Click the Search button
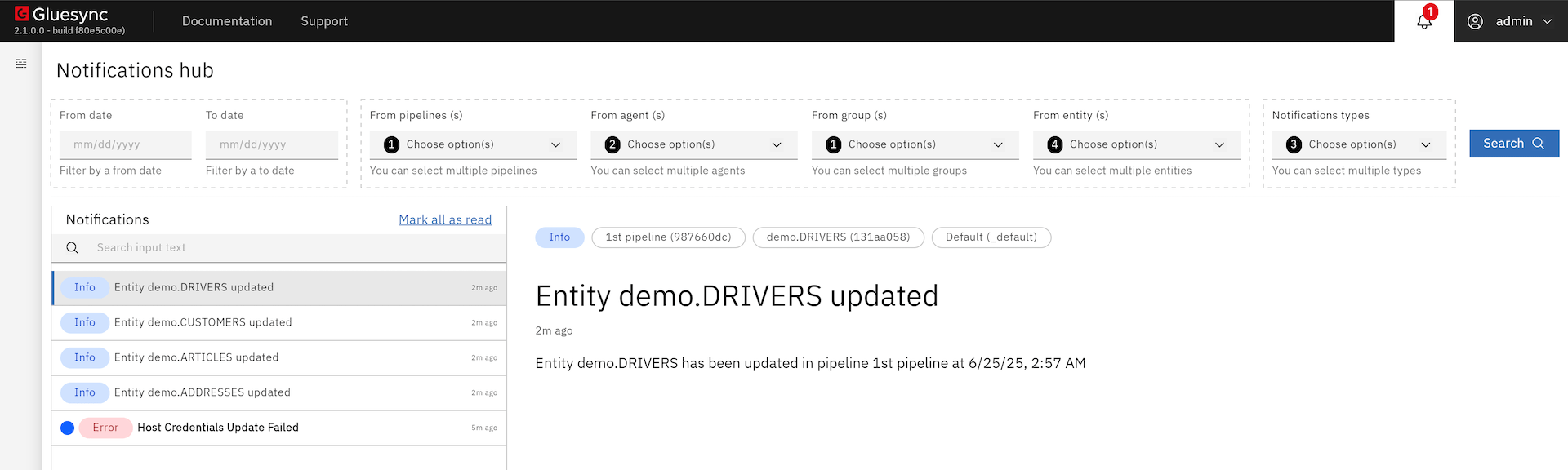This screenshot has width=1568, height=470. point(1514,144)
